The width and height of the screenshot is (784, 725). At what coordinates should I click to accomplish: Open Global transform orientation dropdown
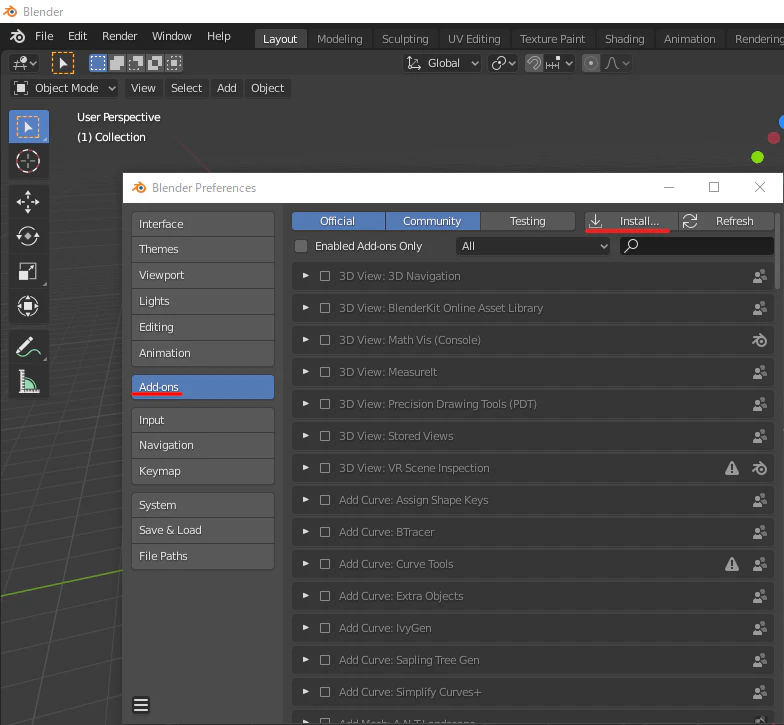[x=442, y=64]
